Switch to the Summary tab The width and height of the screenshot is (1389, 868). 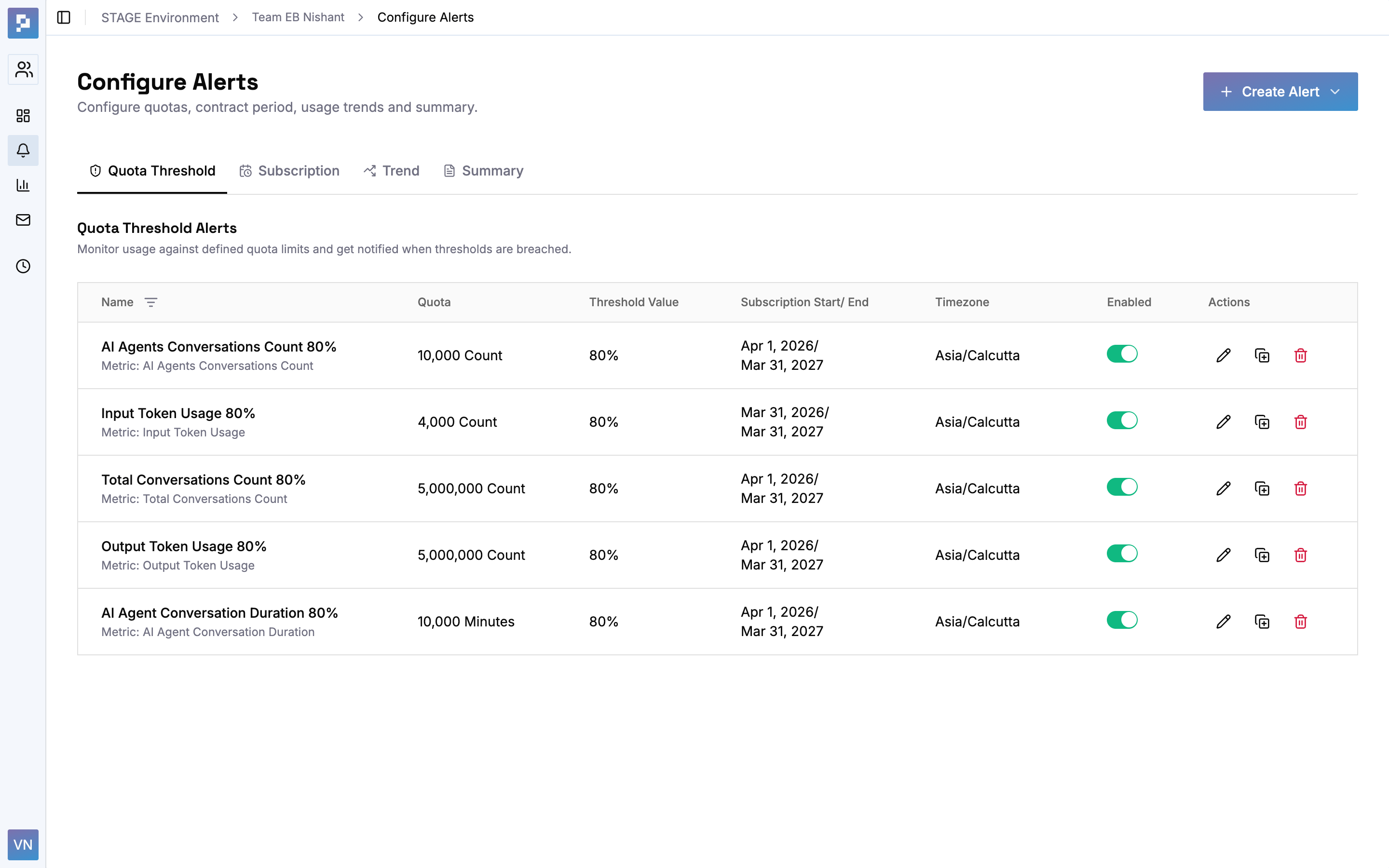point(483,171)
